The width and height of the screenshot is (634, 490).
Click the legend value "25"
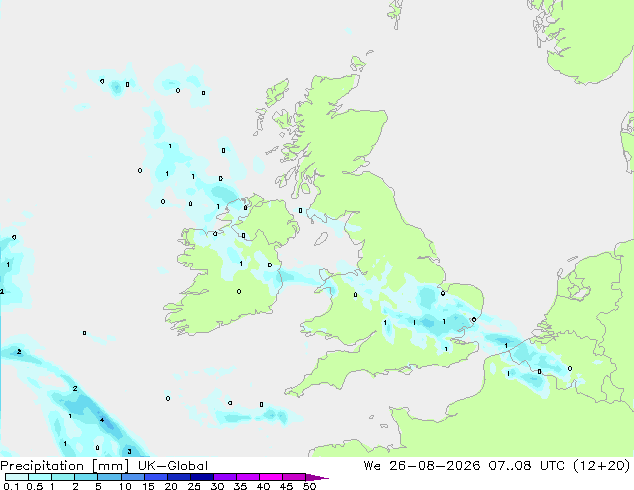coord(194,486)
